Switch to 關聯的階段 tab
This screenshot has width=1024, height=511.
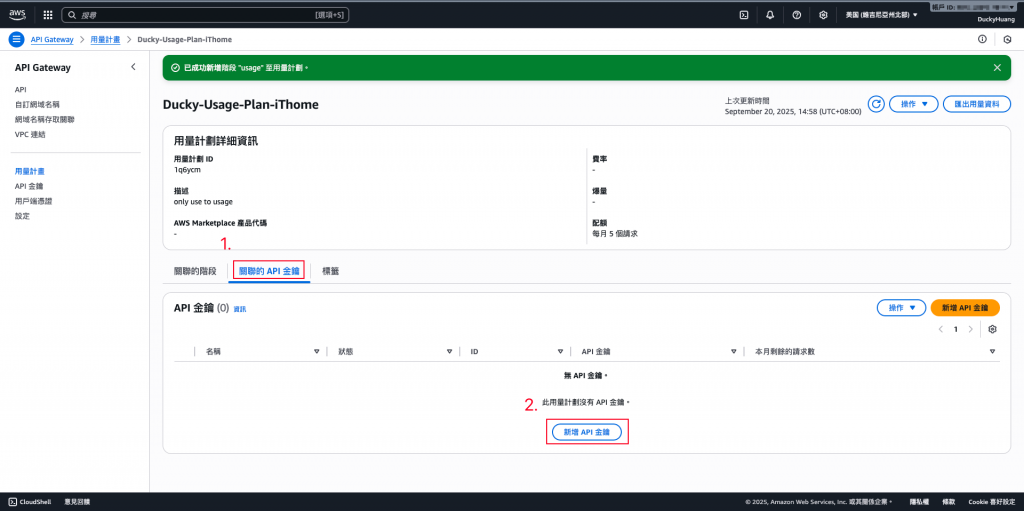point(195,271)
